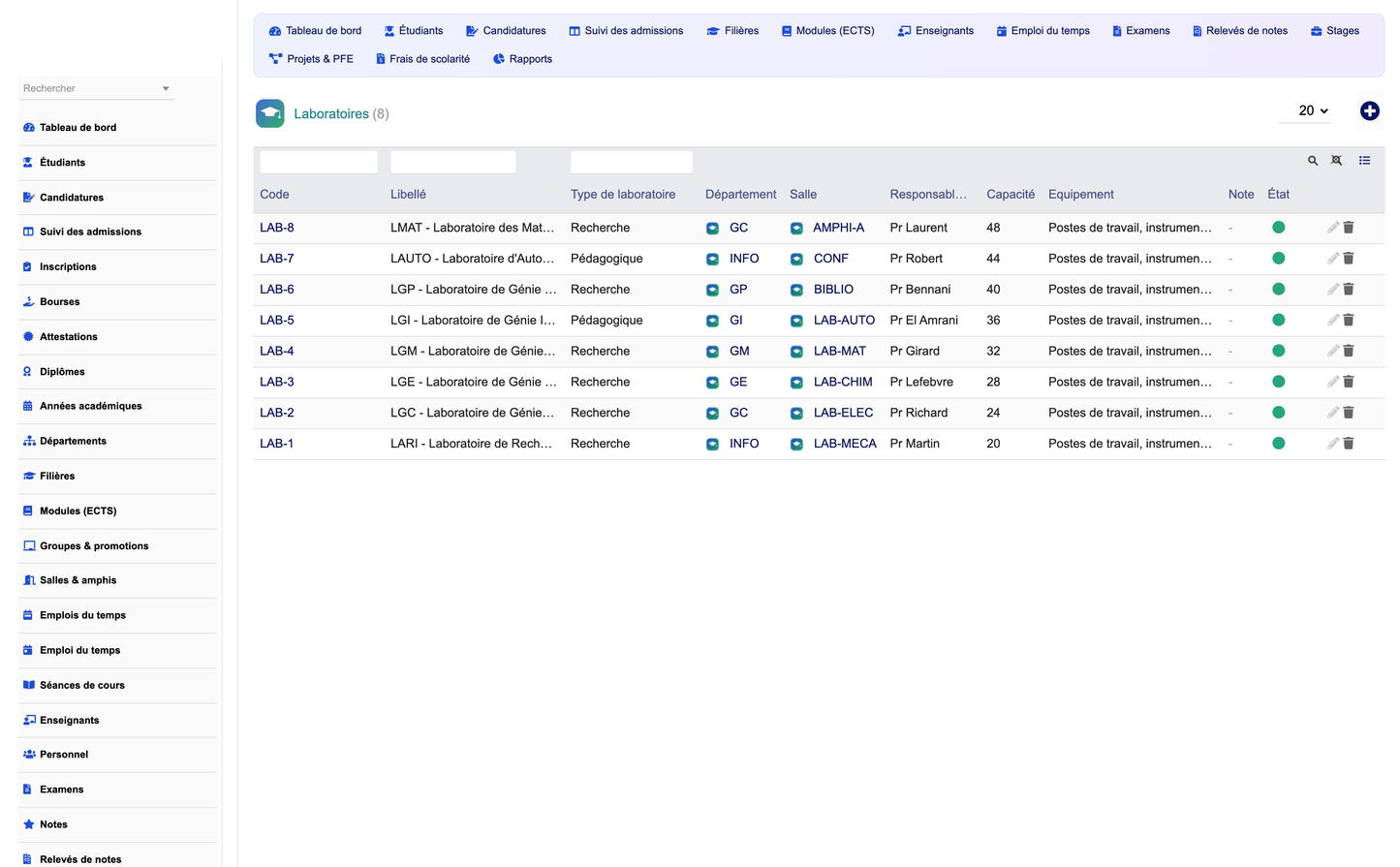Screen dimensions: 1400x867
Task: Open the LAB-AUTO salle link
Action: click(x=844, y=321)
